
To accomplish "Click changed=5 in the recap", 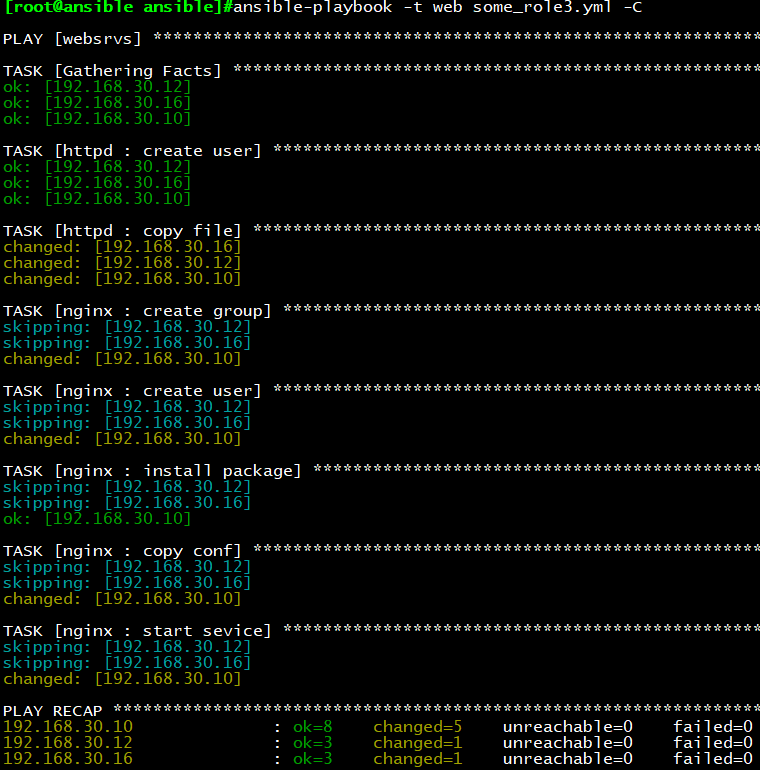I will [417, 727].
